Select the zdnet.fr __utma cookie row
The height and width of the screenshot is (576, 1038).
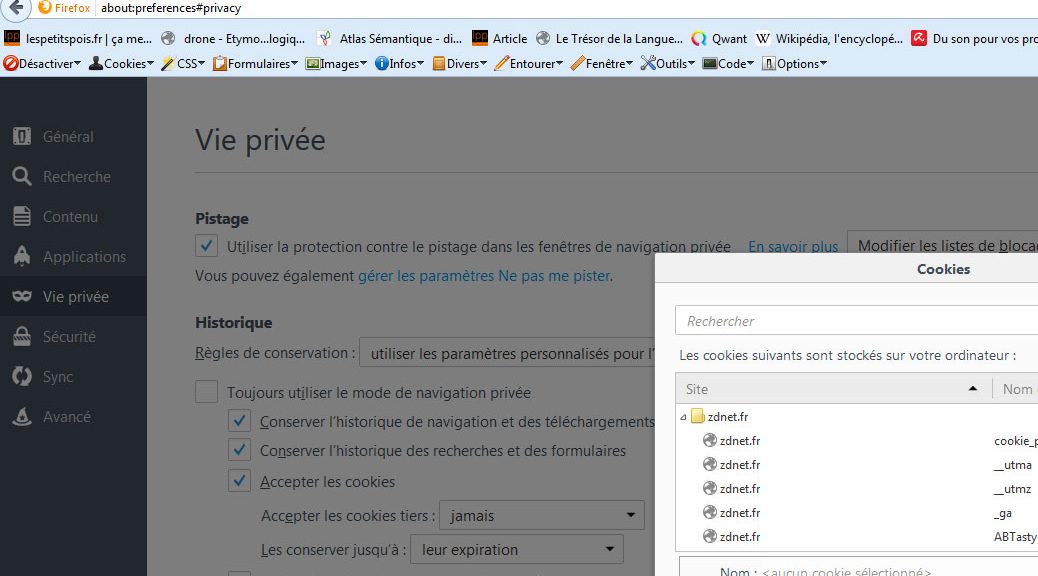(860, 465)
